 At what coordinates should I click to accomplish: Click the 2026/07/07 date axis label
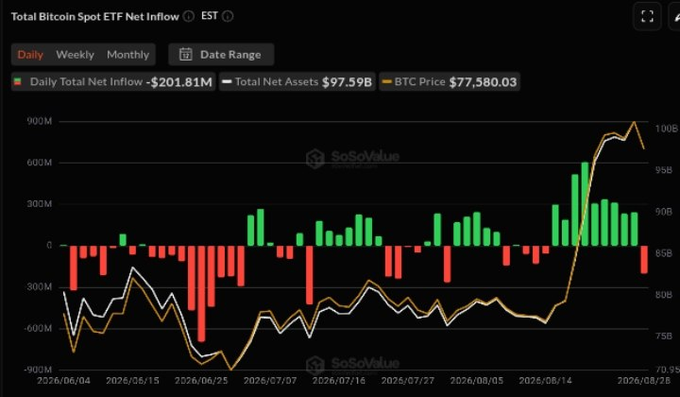click(270, 381)
